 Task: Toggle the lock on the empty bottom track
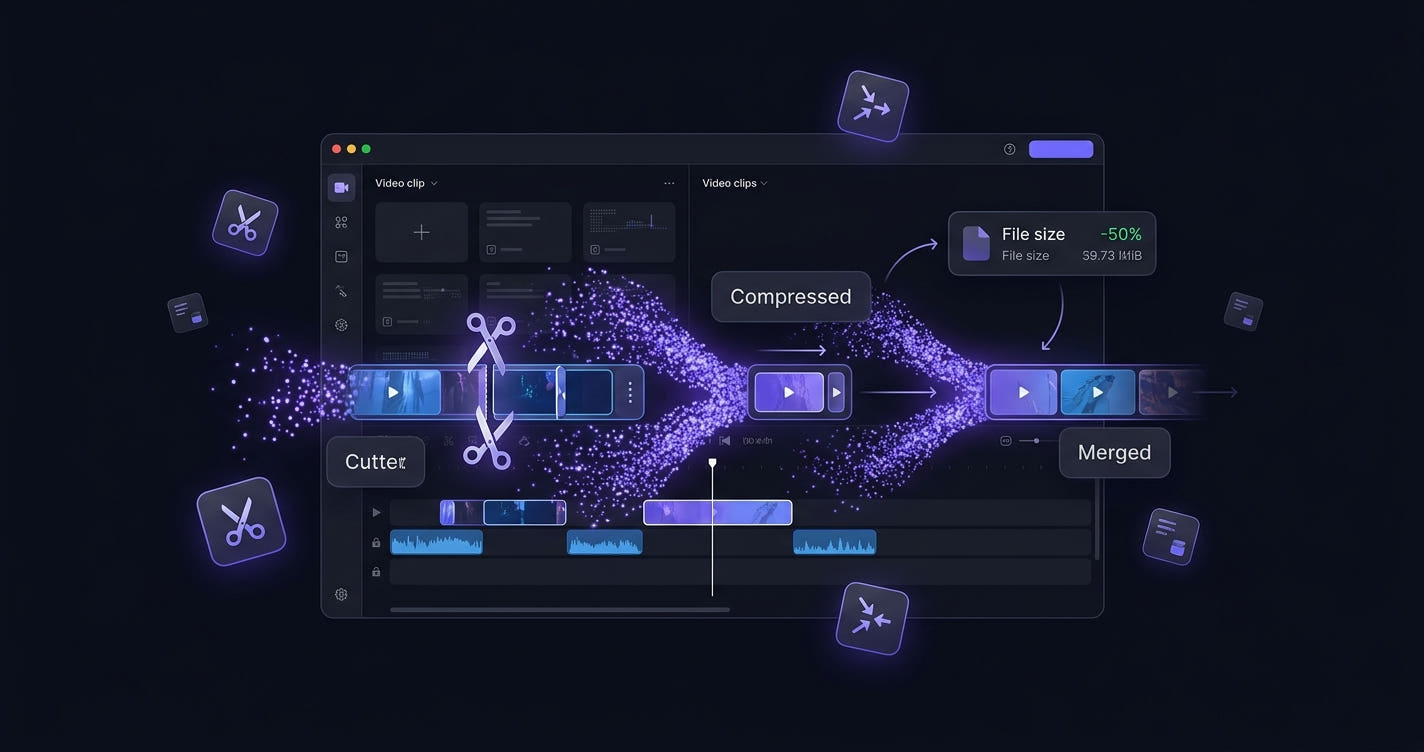point(376,572)
